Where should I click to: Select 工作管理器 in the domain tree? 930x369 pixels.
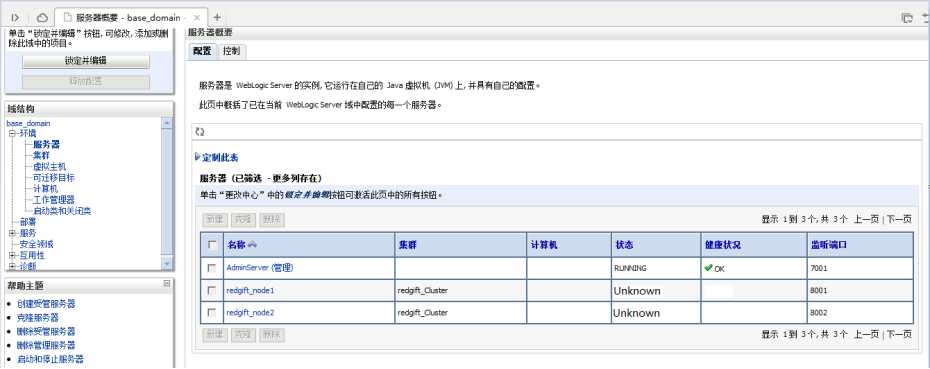point(53,200)
